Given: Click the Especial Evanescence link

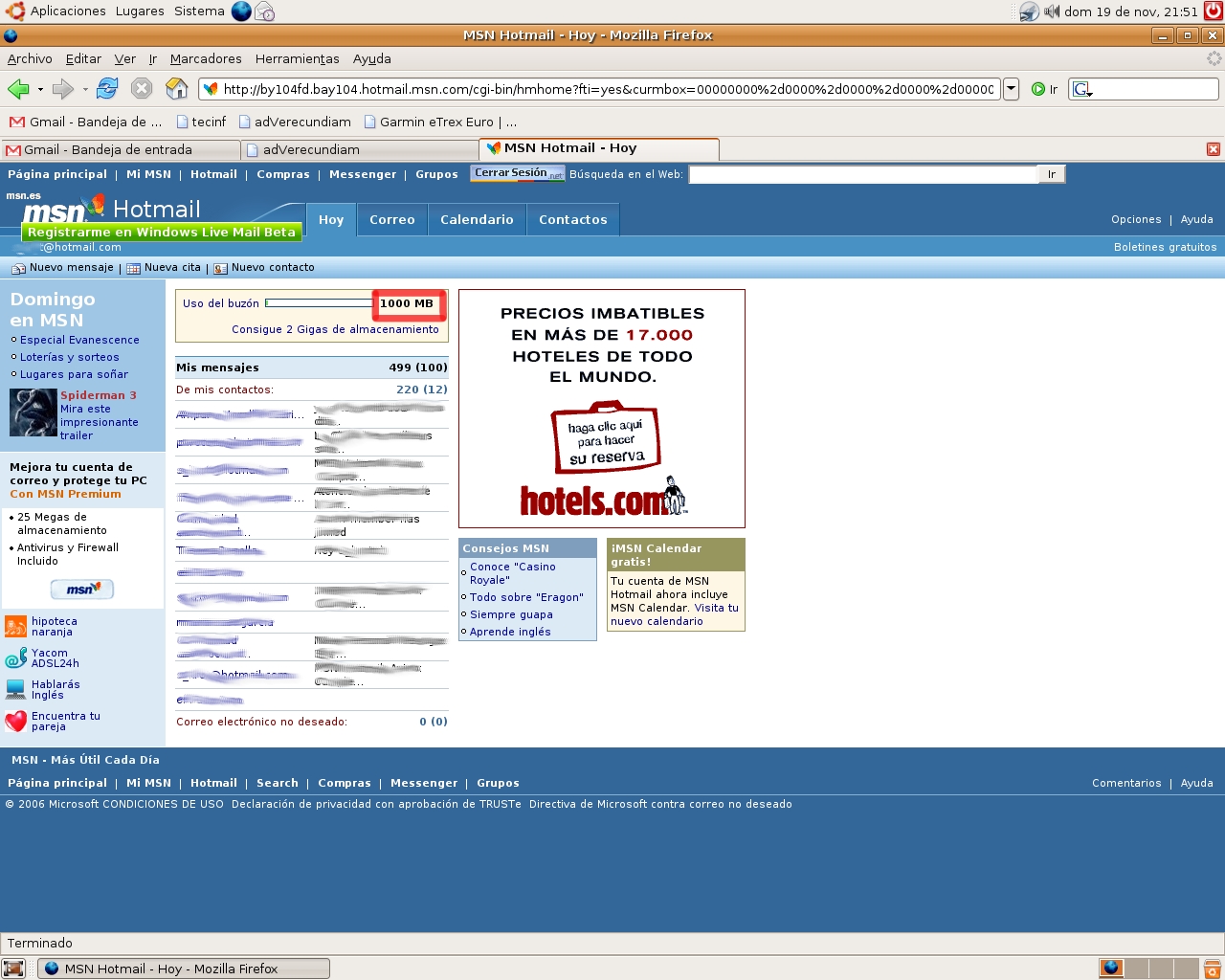Looking at the screenshot, I should 79,340.
